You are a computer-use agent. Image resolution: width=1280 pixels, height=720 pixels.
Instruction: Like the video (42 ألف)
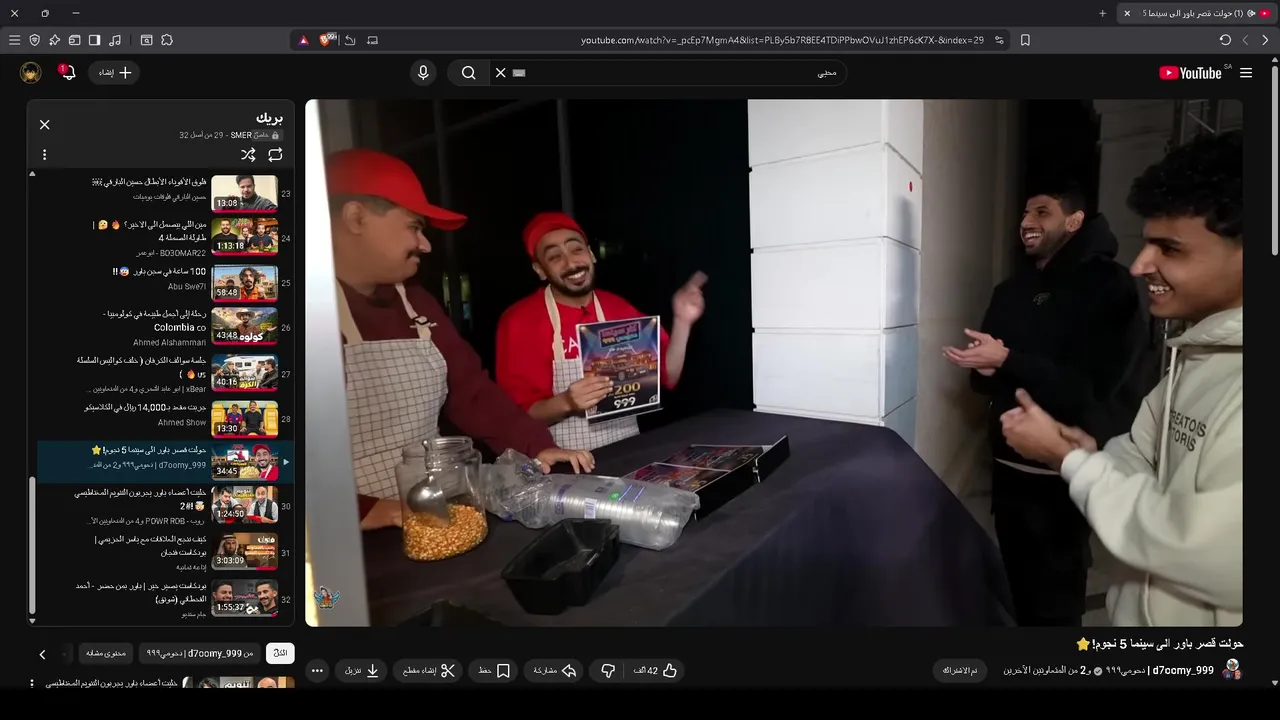coord(656,670)
